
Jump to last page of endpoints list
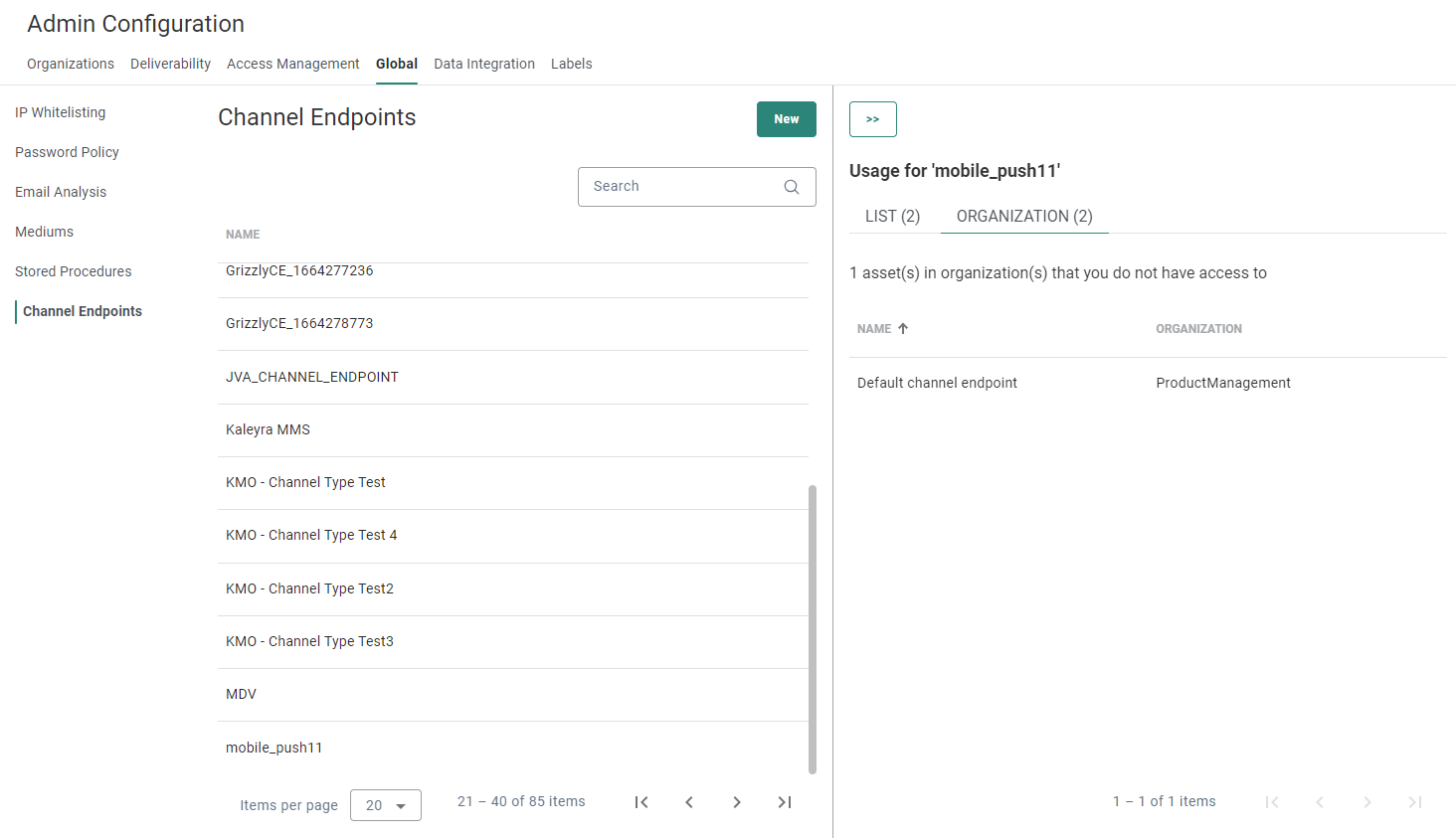[x=785, y=802]
